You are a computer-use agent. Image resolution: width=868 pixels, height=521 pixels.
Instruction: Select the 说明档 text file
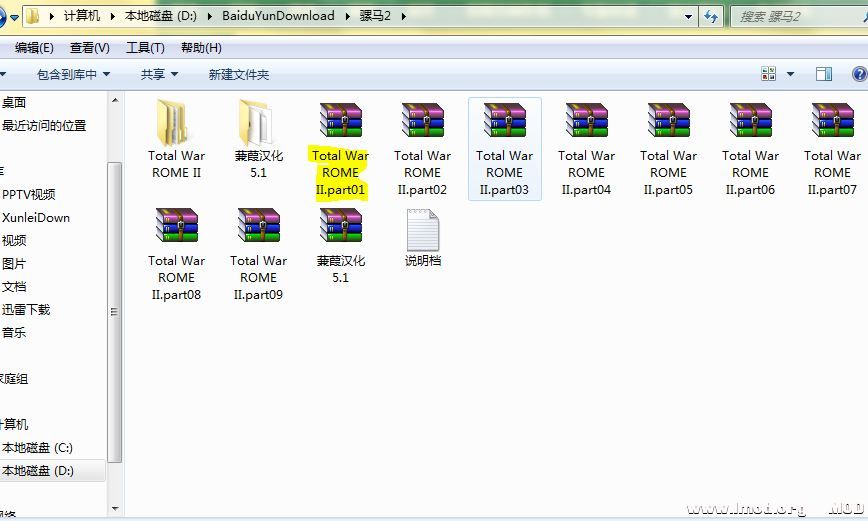422,230
